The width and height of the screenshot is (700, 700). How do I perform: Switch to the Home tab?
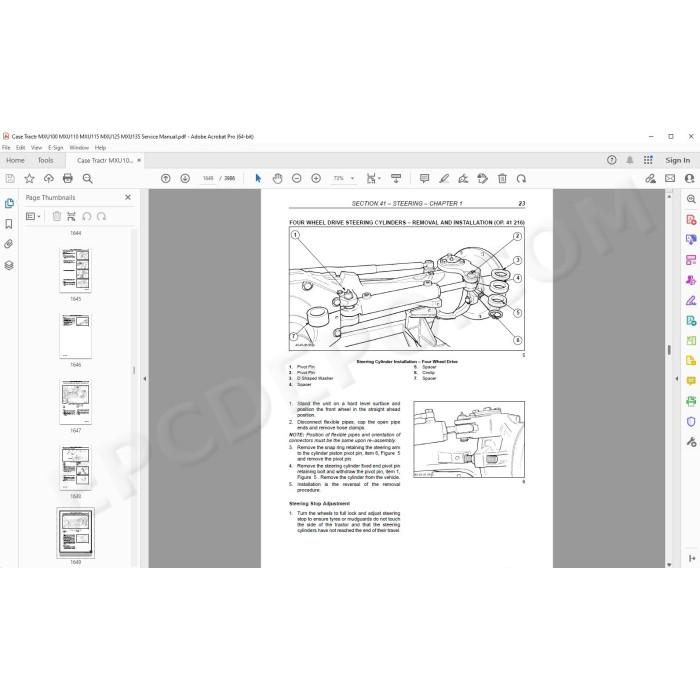click(15, 160)
